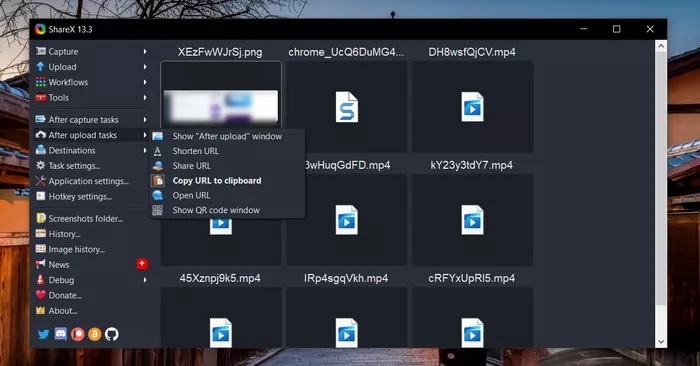Image resolution: width=700 pixels, height=366 pixels.
Task: Expand the After capture tasks submenu arrow
Action: [145, 120]
